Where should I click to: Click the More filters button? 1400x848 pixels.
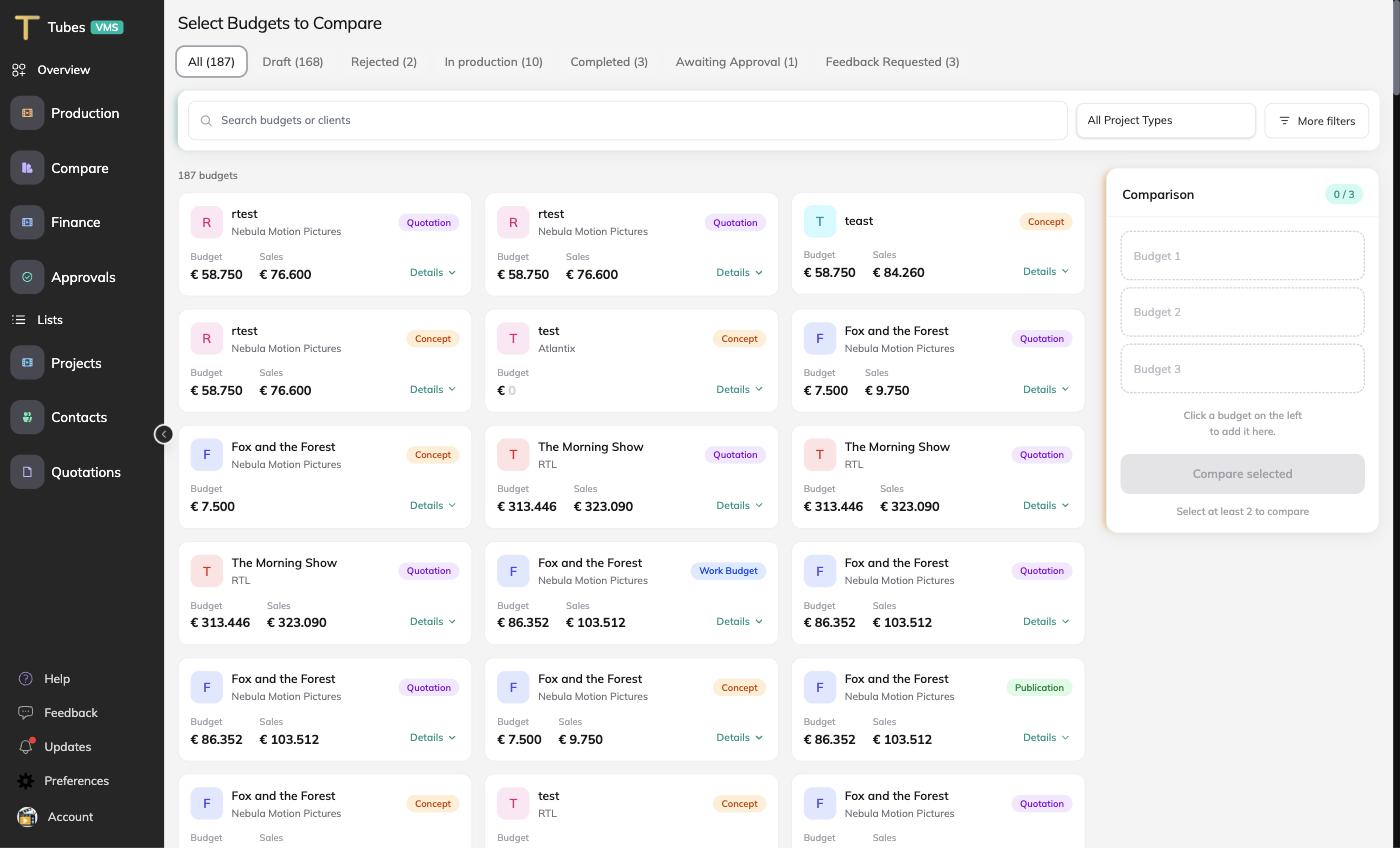pyautogui.click(x=1317, y=121)
